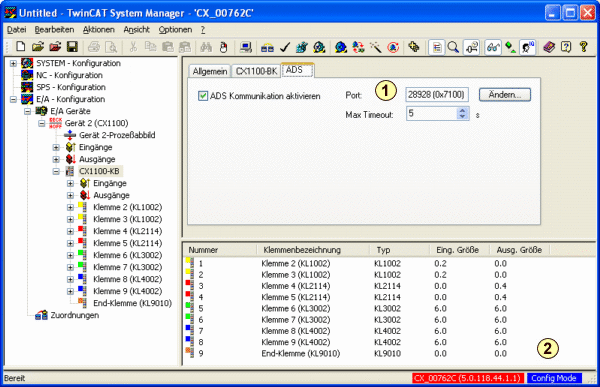The width and height of the screenshot is (600, 387).
Task: Click the Max Timeout input field
Action: point(432,113)
